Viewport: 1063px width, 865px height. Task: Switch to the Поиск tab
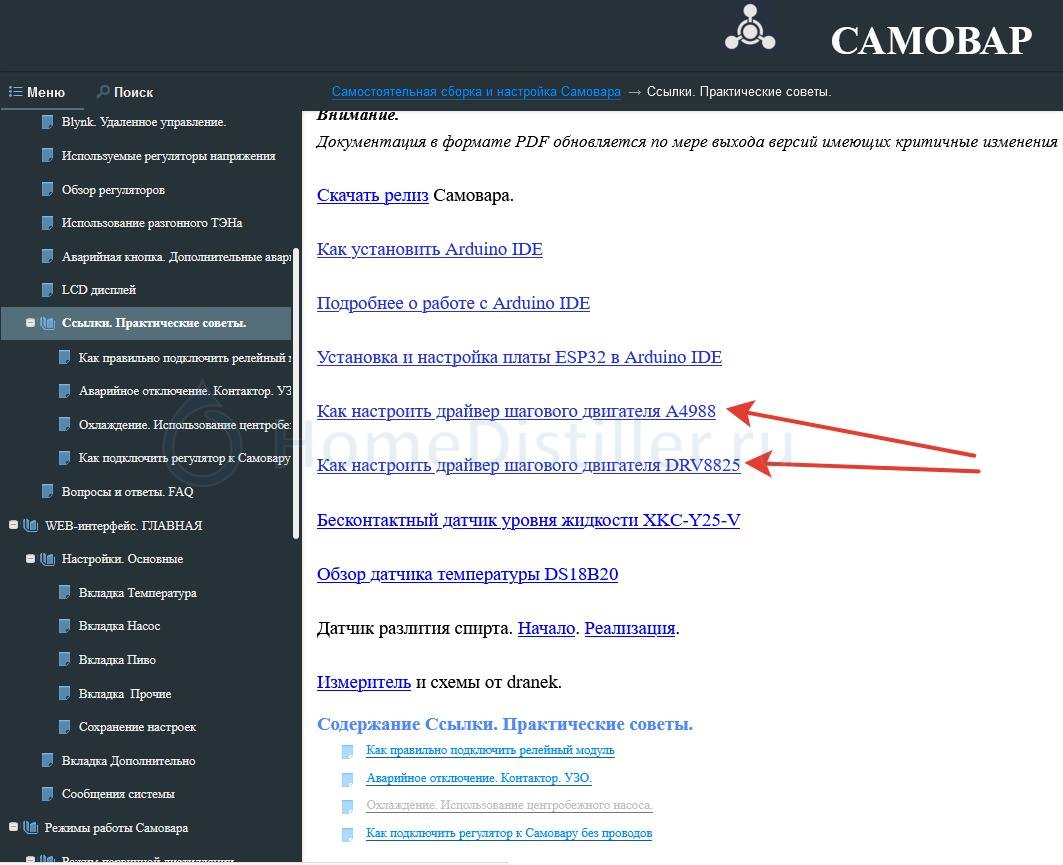pyautogui.click(x=125, y=92)
